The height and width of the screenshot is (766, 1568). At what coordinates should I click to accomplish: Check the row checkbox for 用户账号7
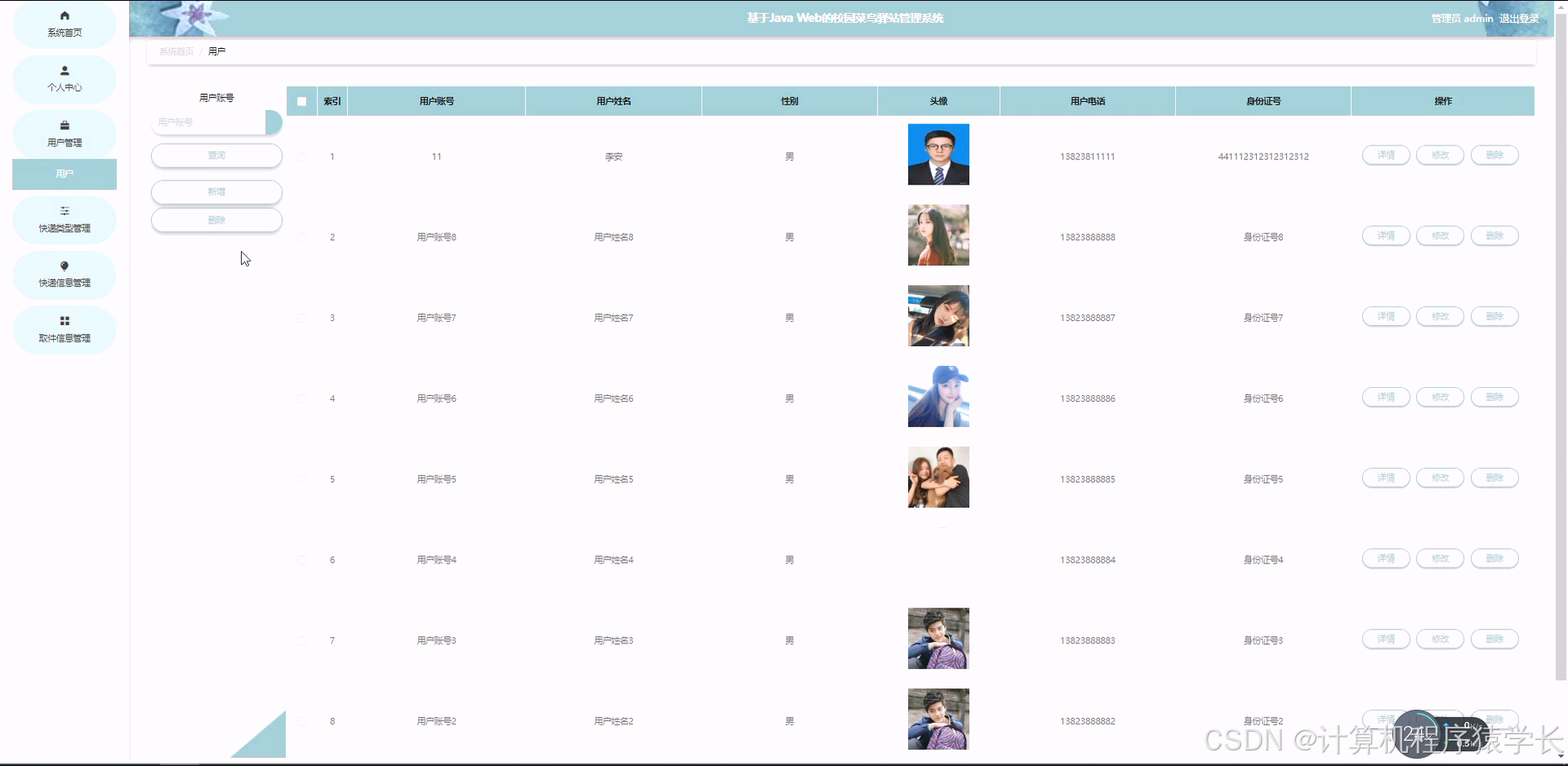(301, 318)
